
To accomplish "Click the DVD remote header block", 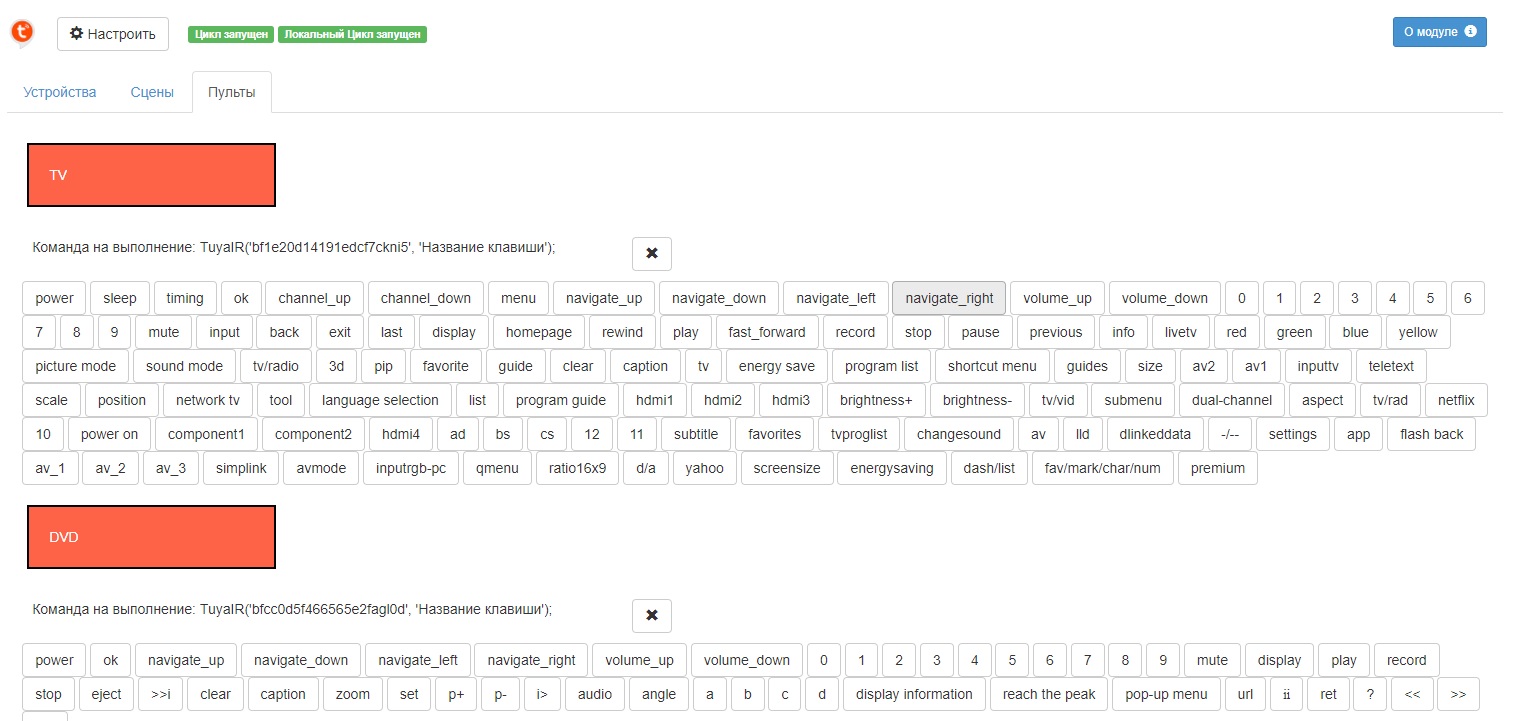I will 151,537.
